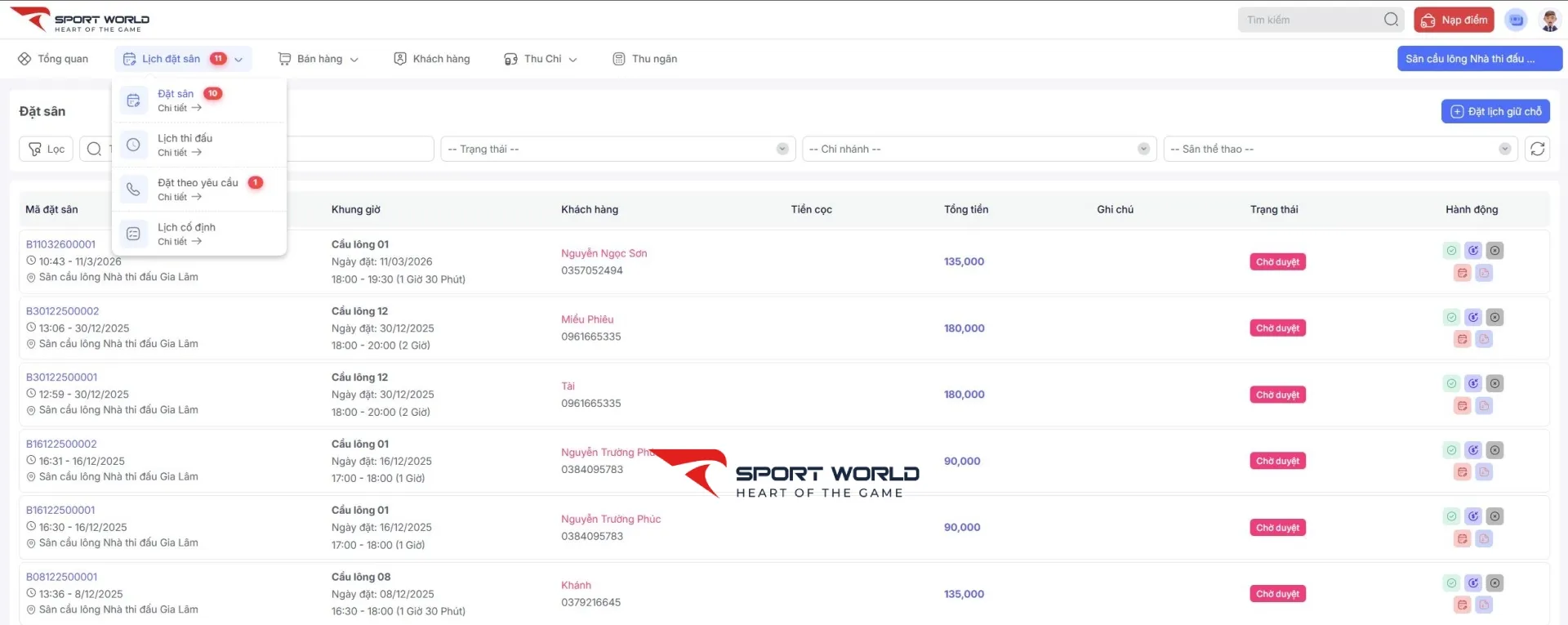Approve booking B11032600001 with green checkmark icon
Viewport: 1568px width, 625px height.
(1451, 251)
